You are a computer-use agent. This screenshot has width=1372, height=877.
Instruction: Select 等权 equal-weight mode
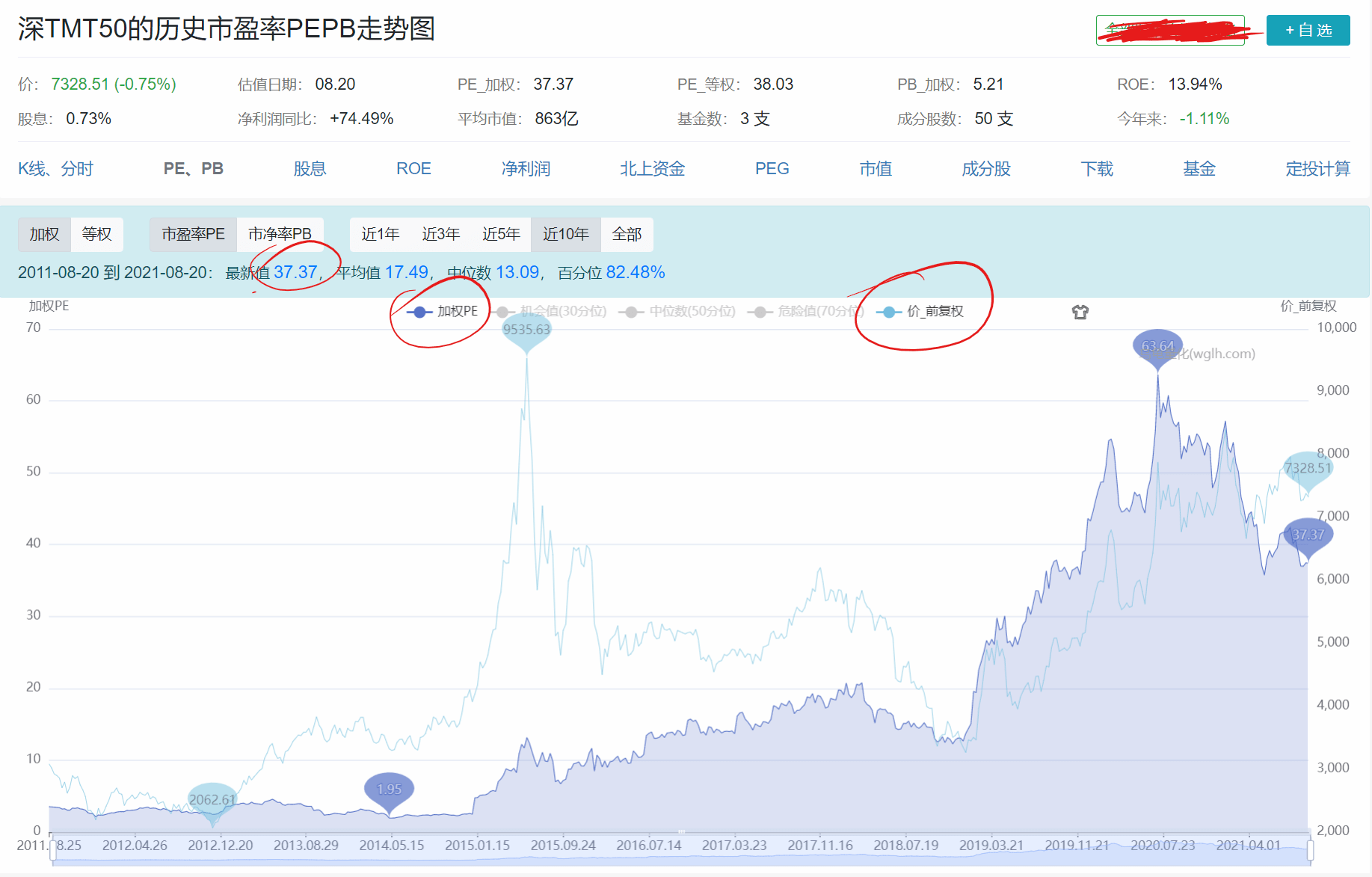pyautogui.click(x=97, y=235)
